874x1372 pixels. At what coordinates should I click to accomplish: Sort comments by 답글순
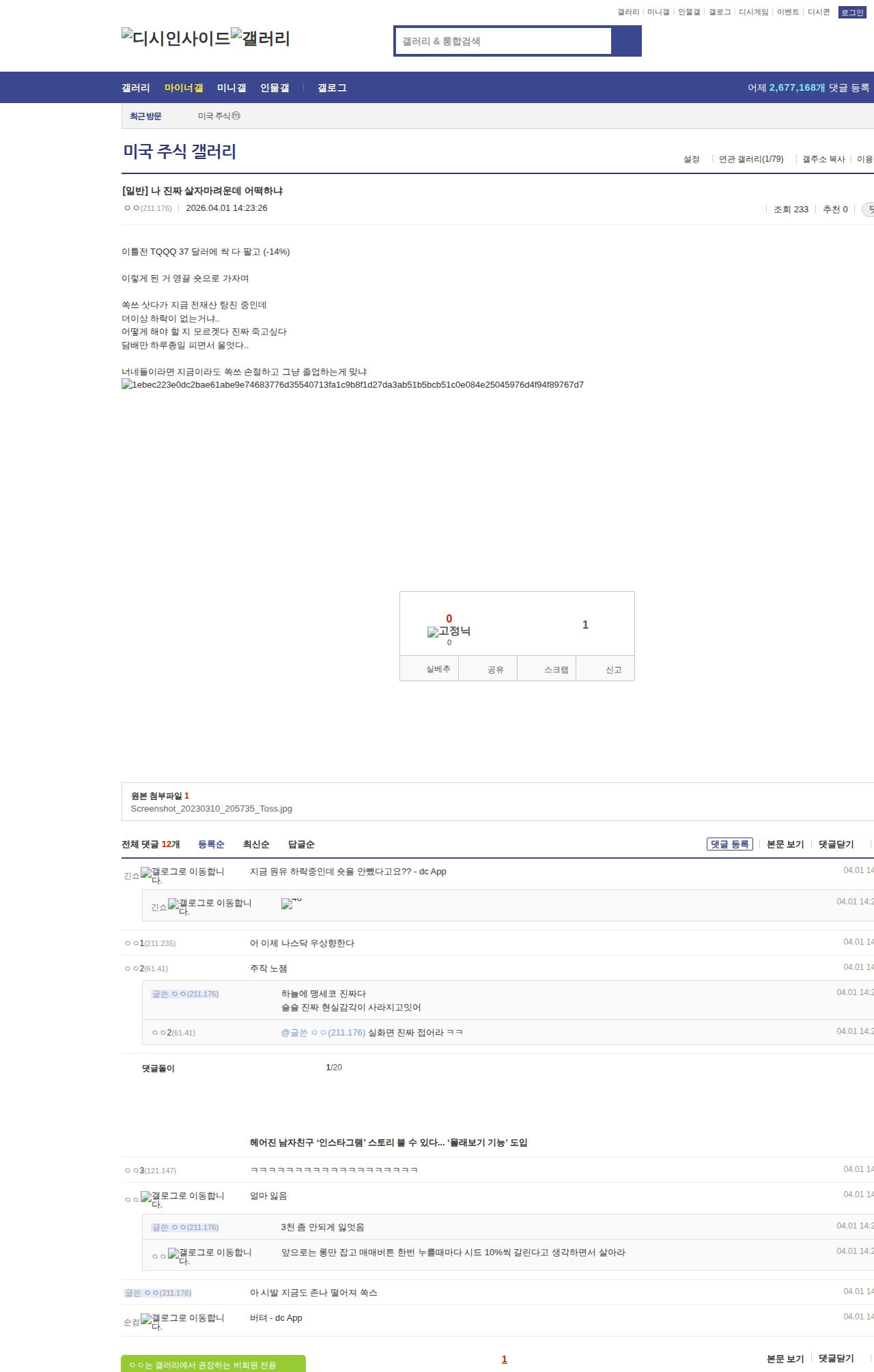click(x=301, y=845)
